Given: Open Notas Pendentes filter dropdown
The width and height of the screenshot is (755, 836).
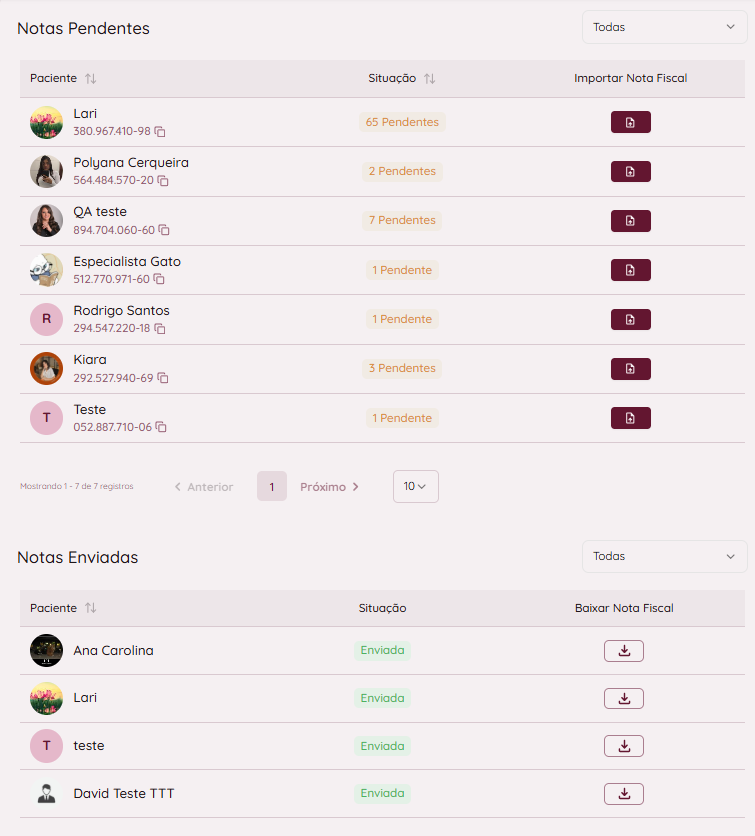Looking at the screenshot, I should click(664, 27).
